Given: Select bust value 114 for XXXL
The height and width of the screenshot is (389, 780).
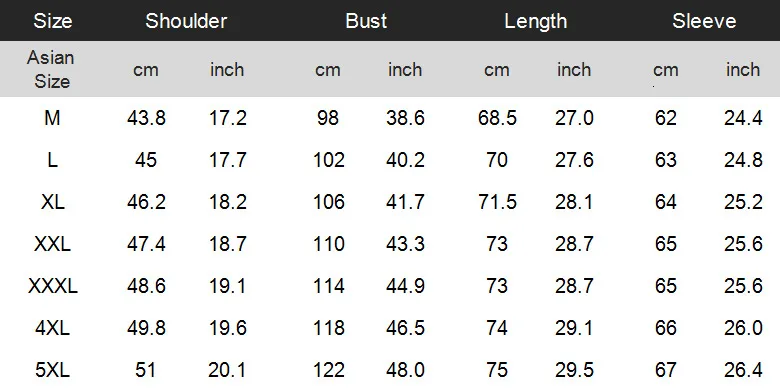Looking at the screenshot, I should coord(328,287).
